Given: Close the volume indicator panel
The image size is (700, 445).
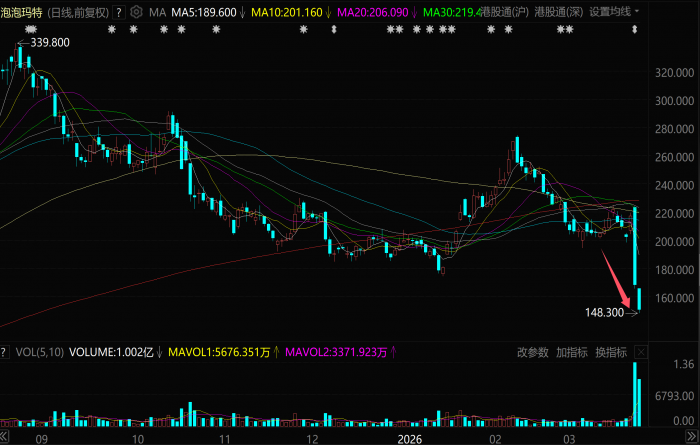Looking at the screenshot, I should point(641,352).
